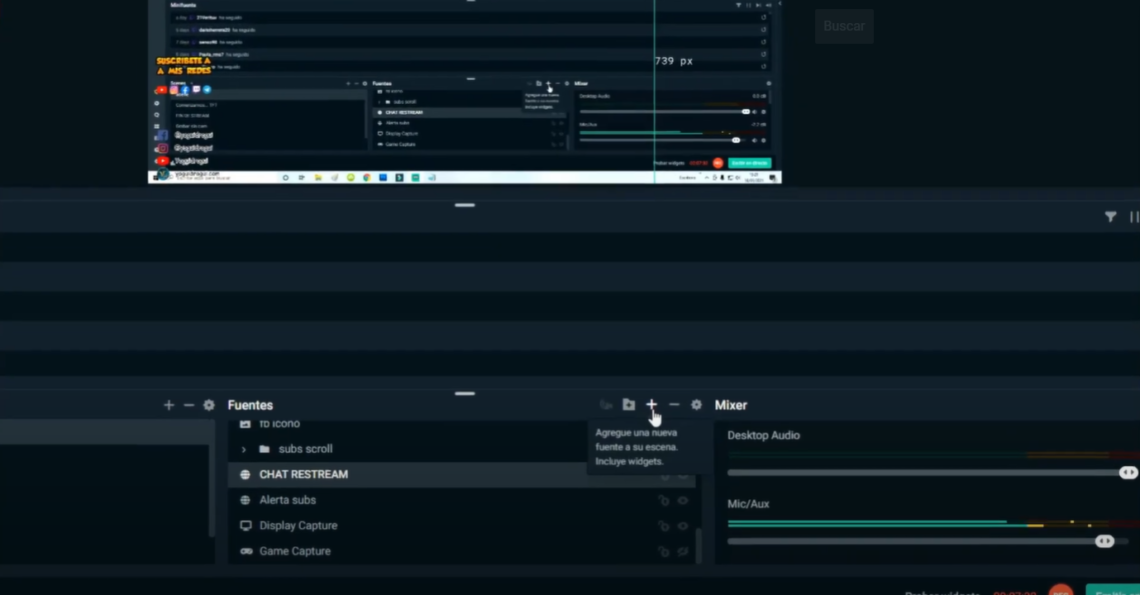Toggle visibility of the Alerta subs source
Image resolution: width=1140 pixels, height=595 pixels.
(x=683, y=500)
